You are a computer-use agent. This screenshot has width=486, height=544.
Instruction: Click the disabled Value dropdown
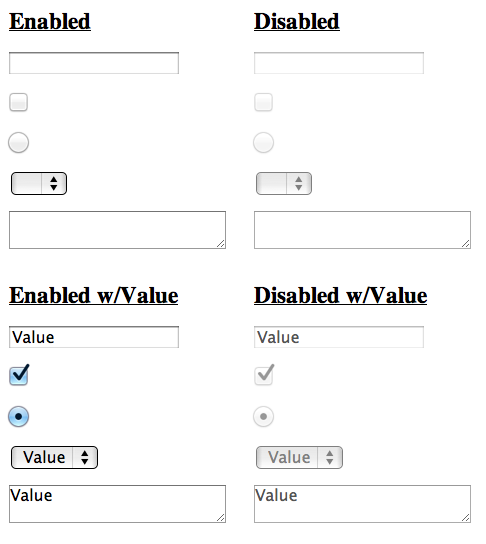tap(299, 458)
